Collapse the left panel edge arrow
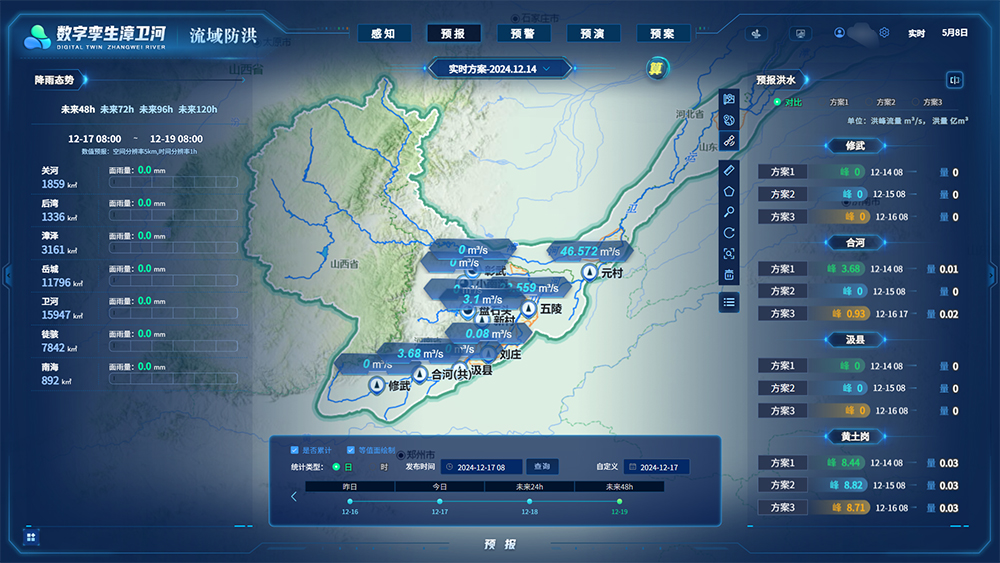 (x=8, y=275)
